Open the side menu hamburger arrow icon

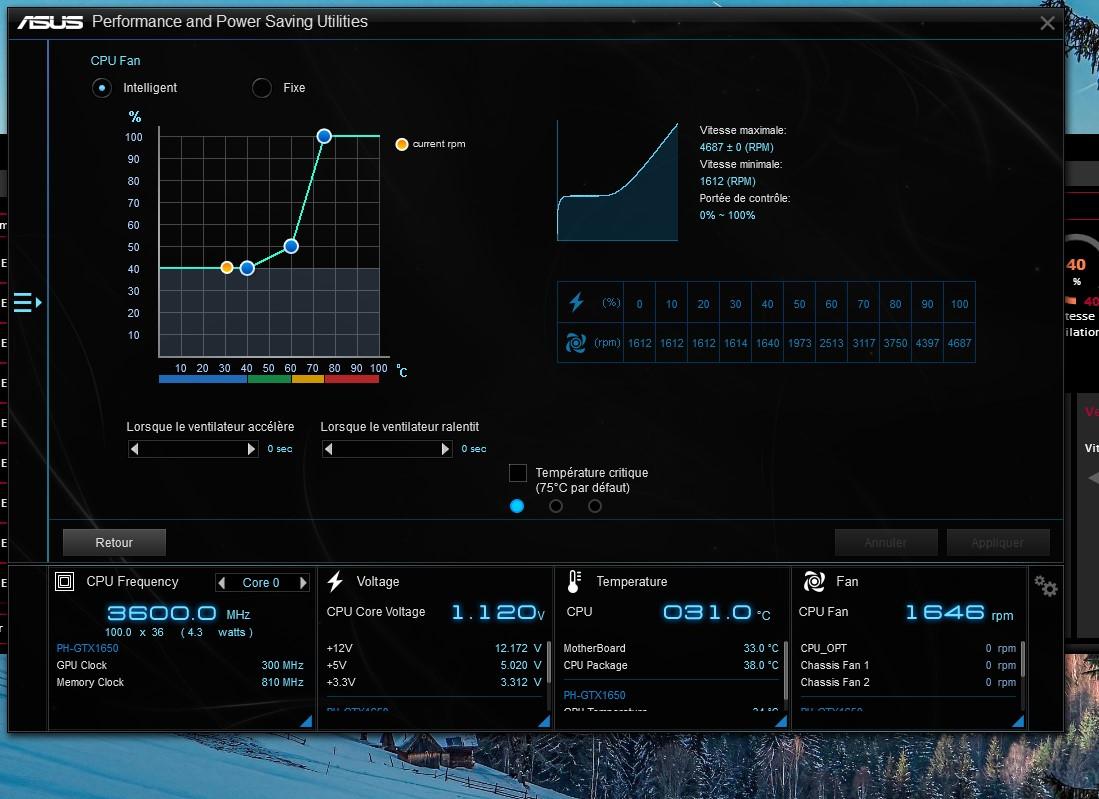click(27, 303)
